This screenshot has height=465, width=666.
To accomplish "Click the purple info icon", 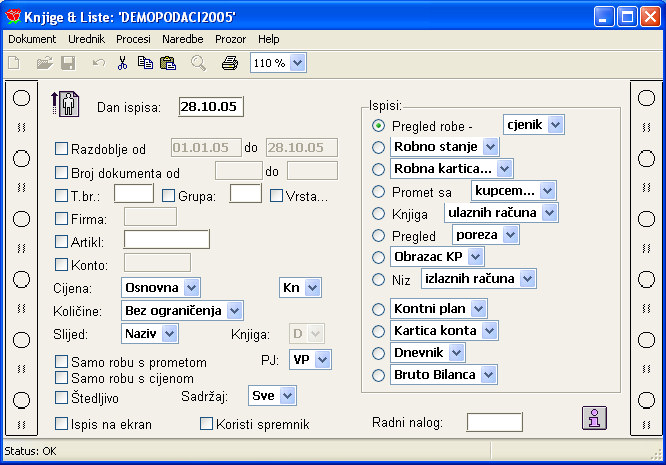I will pos(595,418).
